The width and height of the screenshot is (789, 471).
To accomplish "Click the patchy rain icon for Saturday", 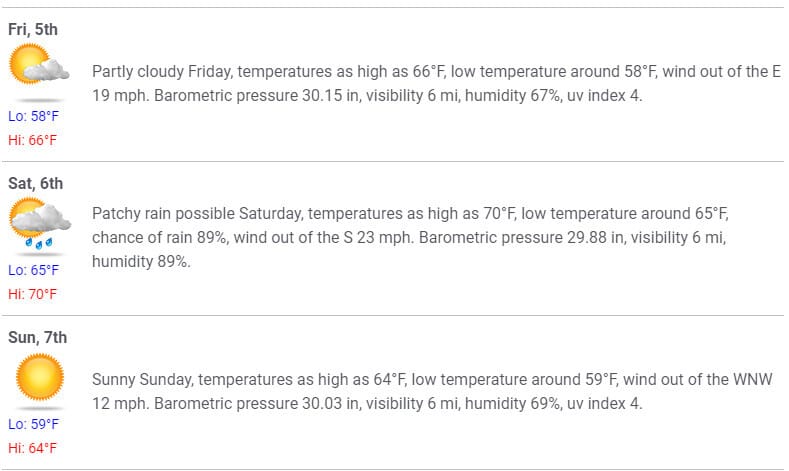I will pyautogui.click(x=40, y=223).
